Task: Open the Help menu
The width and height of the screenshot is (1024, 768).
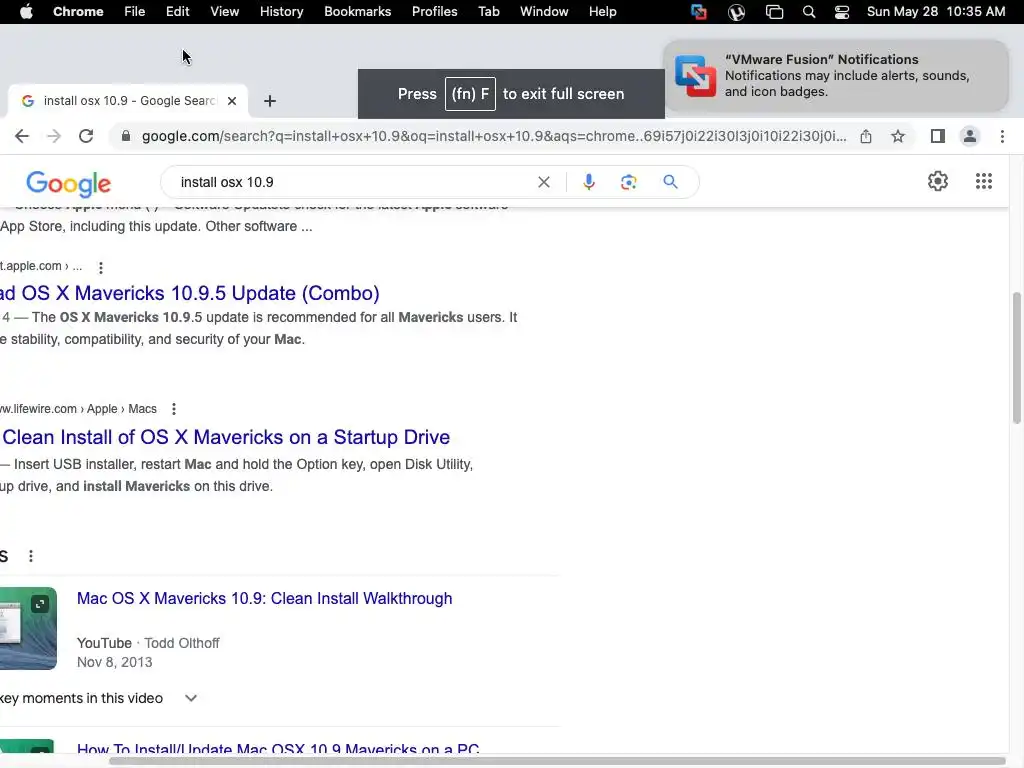Action: pos(602,12)
